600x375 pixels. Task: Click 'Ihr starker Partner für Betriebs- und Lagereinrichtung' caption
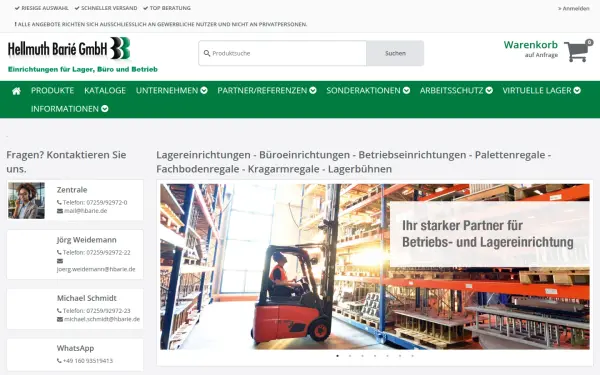click(x=488, y=234)
